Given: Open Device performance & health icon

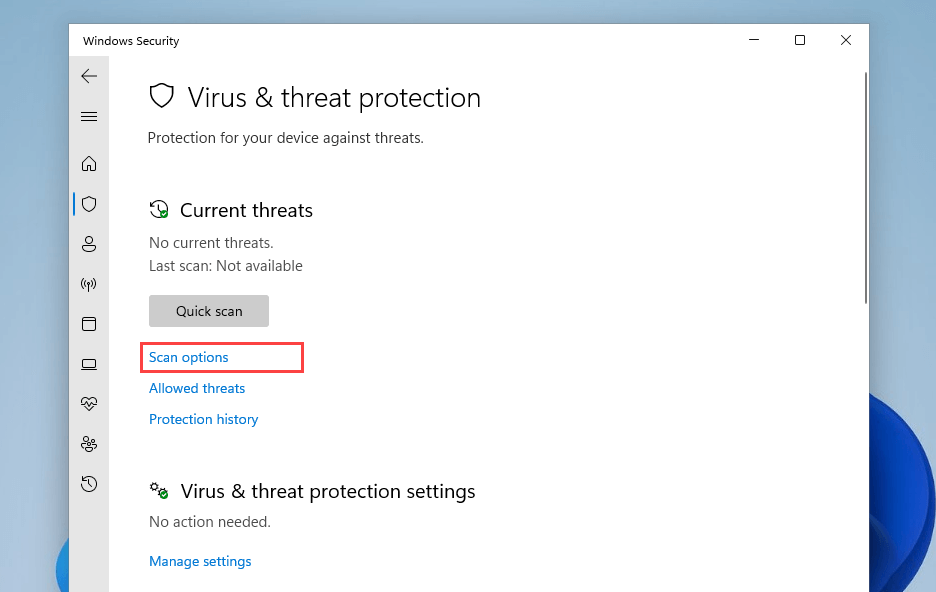Looking at the screenshot, I should click(89, 404).
